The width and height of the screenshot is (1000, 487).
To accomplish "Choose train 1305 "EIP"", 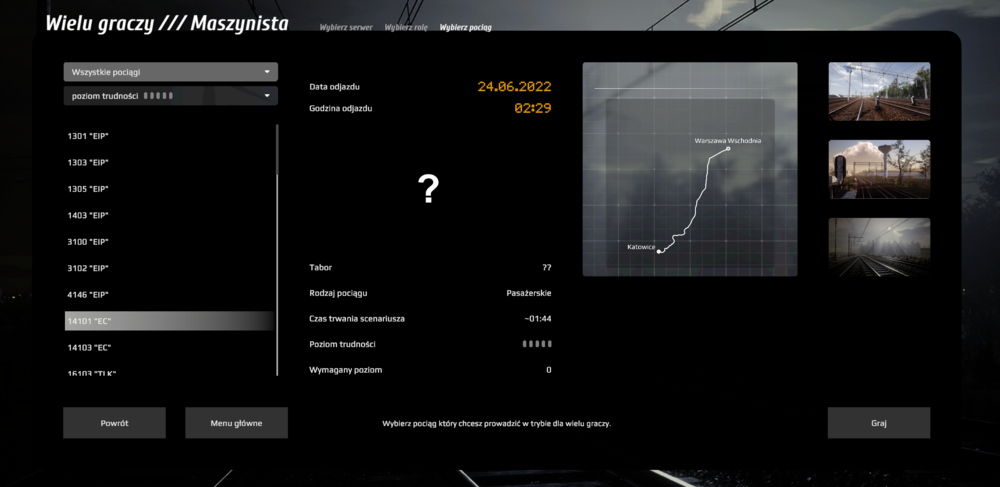I will (x=88, y=189).
